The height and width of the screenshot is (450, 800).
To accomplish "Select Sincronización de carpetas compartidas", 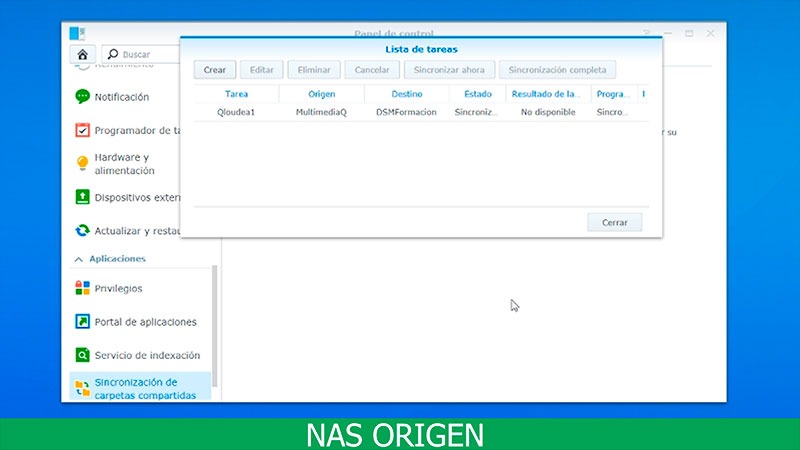I will [x=140, y=387].
